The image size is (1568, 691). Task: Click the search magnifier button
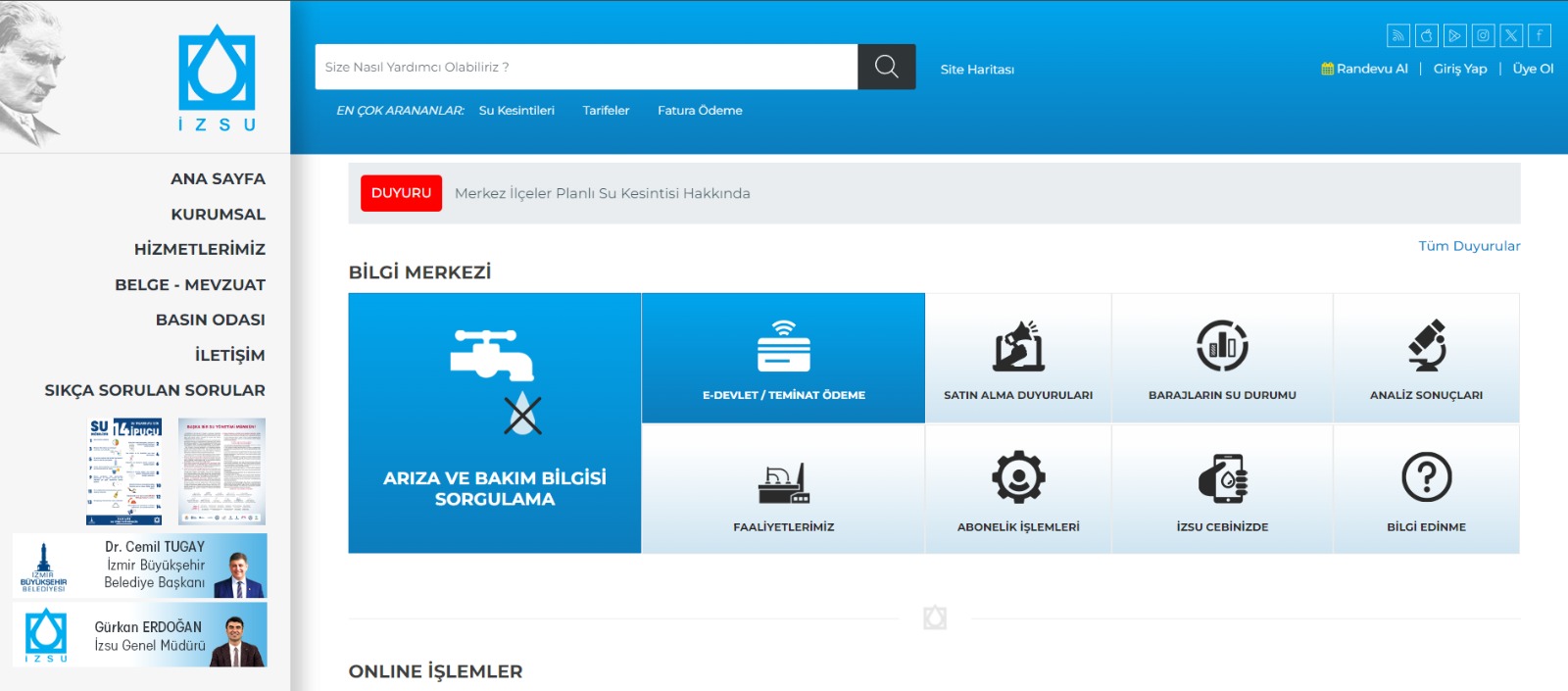pos(886,67)
